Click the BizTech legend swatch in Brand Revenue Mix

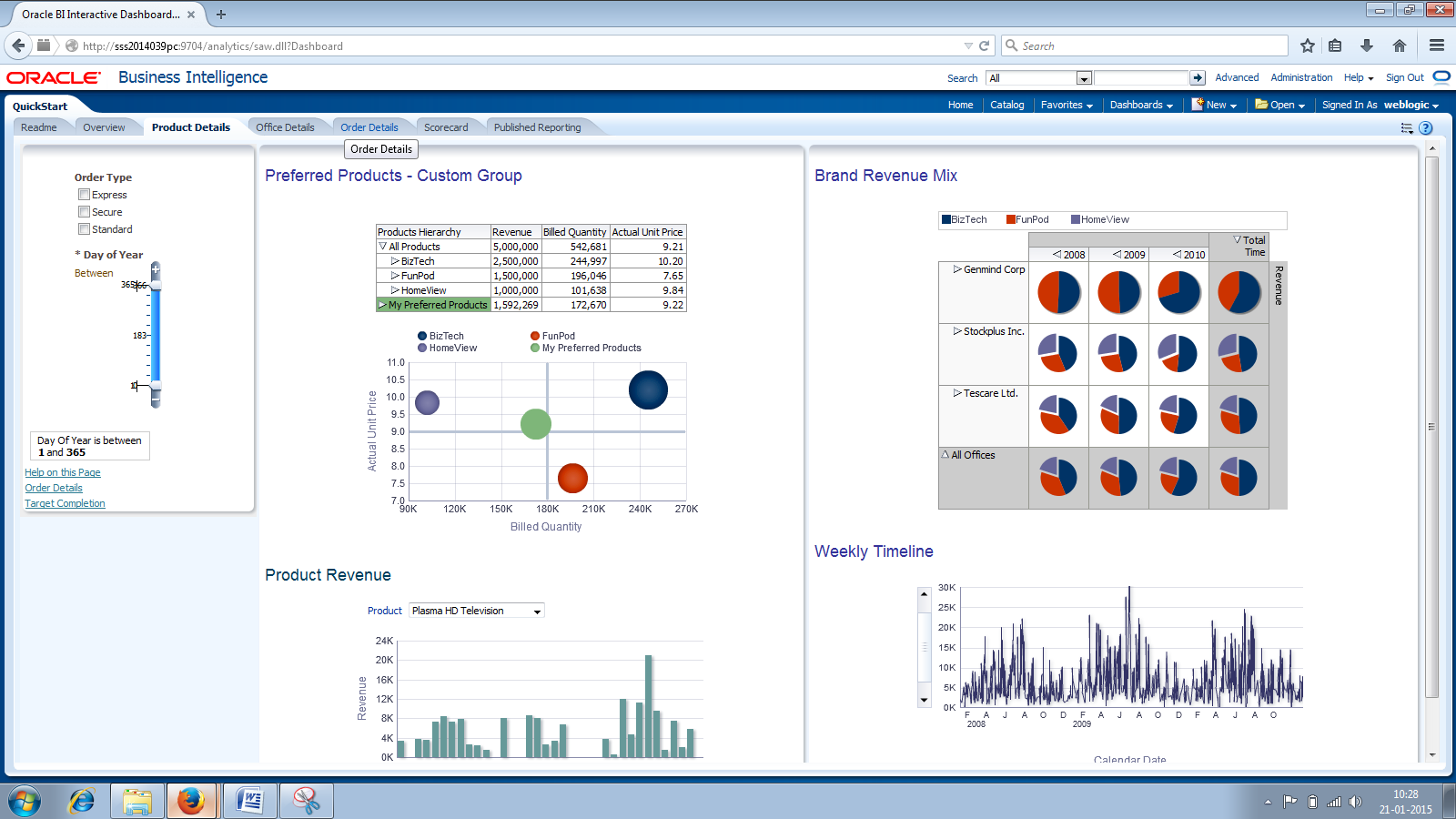(946, 219)
